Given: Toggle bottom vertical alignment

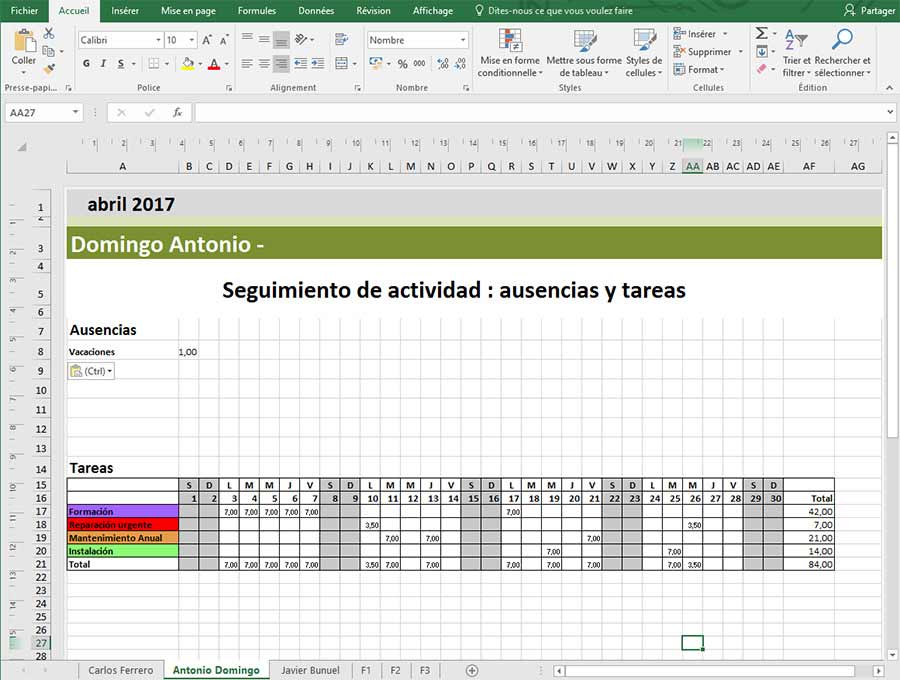Looking at the screenshot, I should pyautogui.click(x=281, y=40).
